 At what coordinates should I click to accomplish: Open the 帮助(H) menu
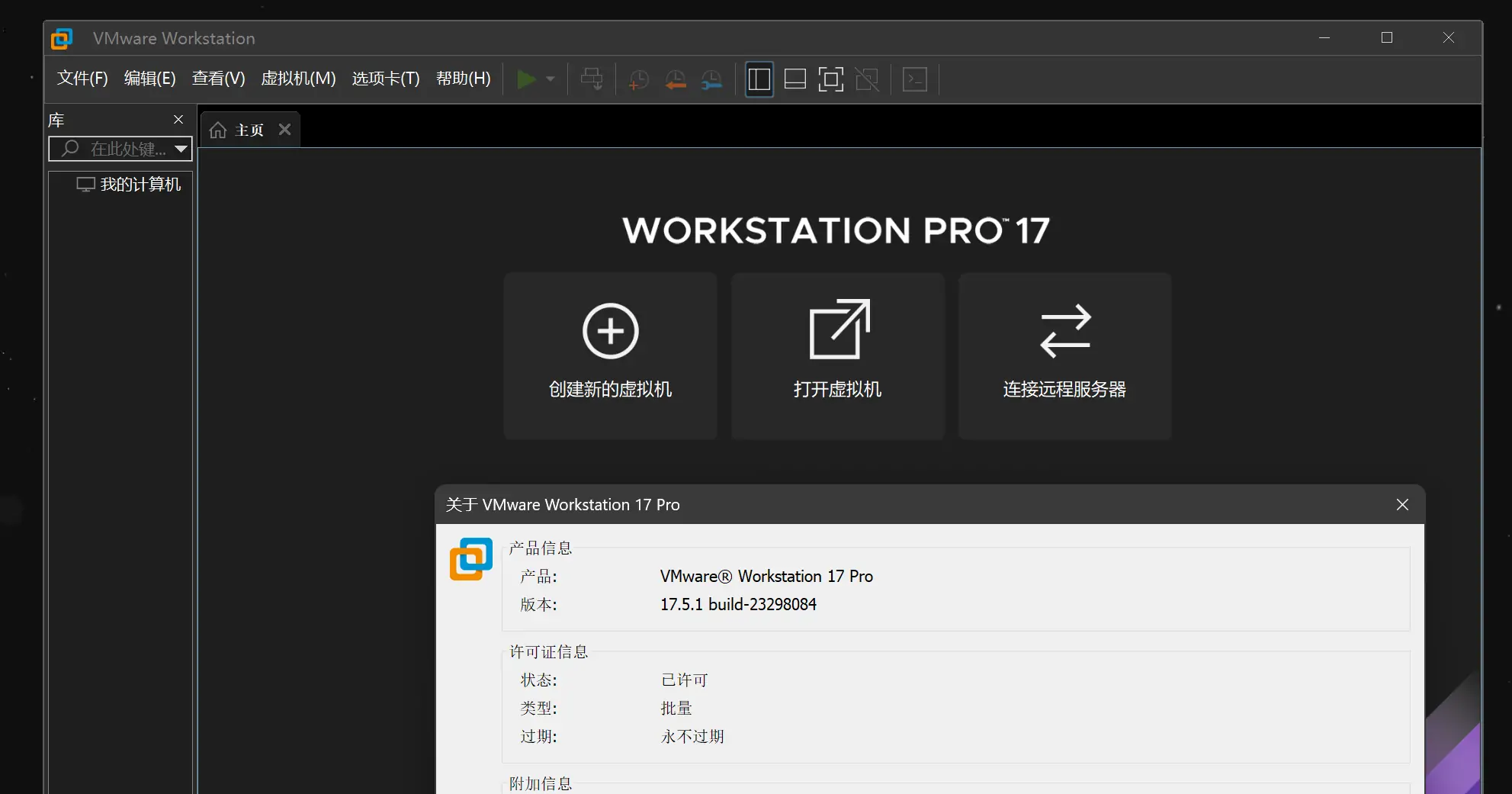(x=464, y=79)
